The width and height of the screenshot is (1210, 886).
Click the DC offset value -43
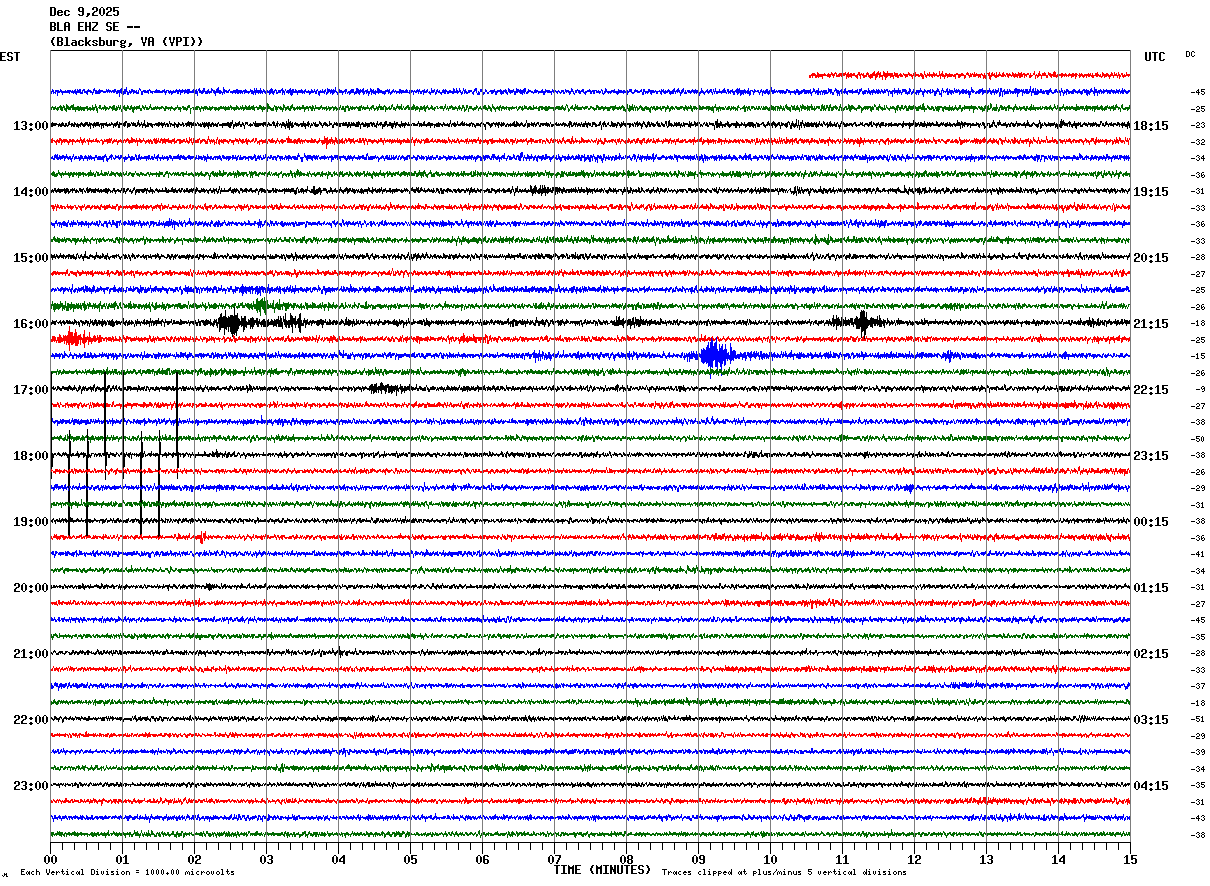[1198, 818]
